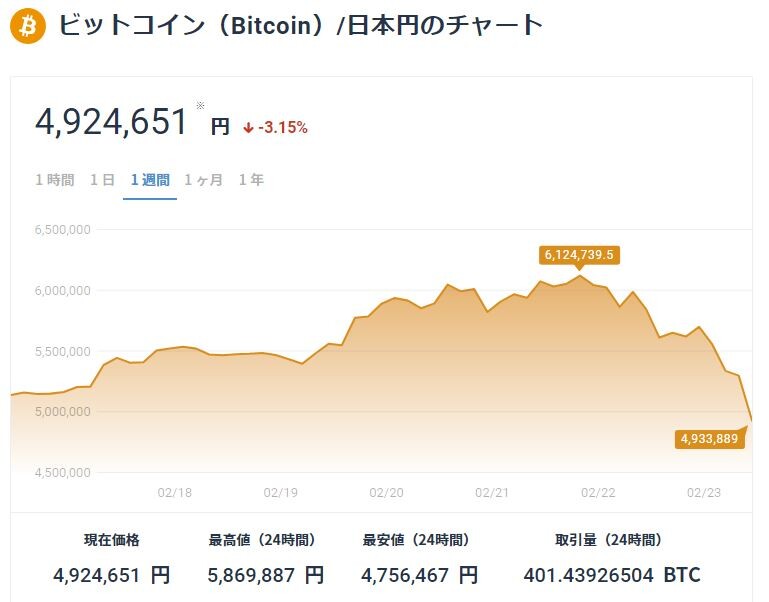Click the 最高値(24時間) value 5,869,887
The height and width of the screenshot is (602, 769).
(x=266, y=575)
